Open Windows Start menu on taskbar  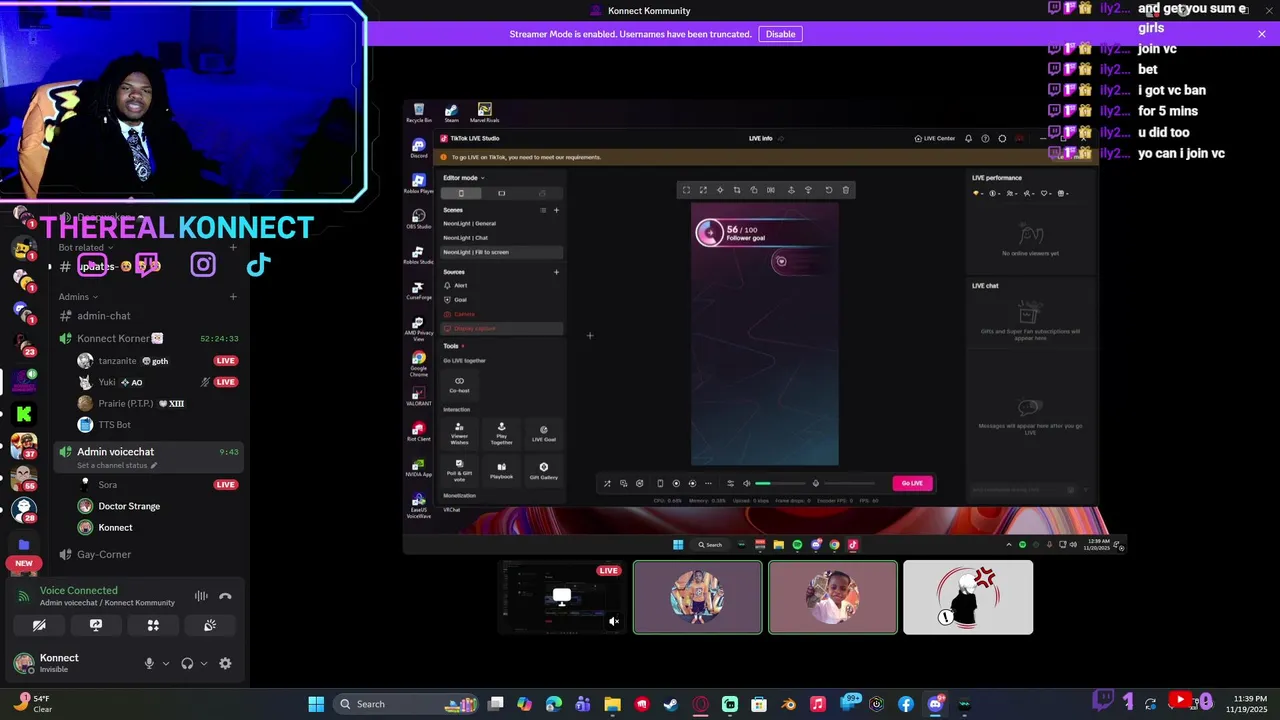[x=316, y=704]
